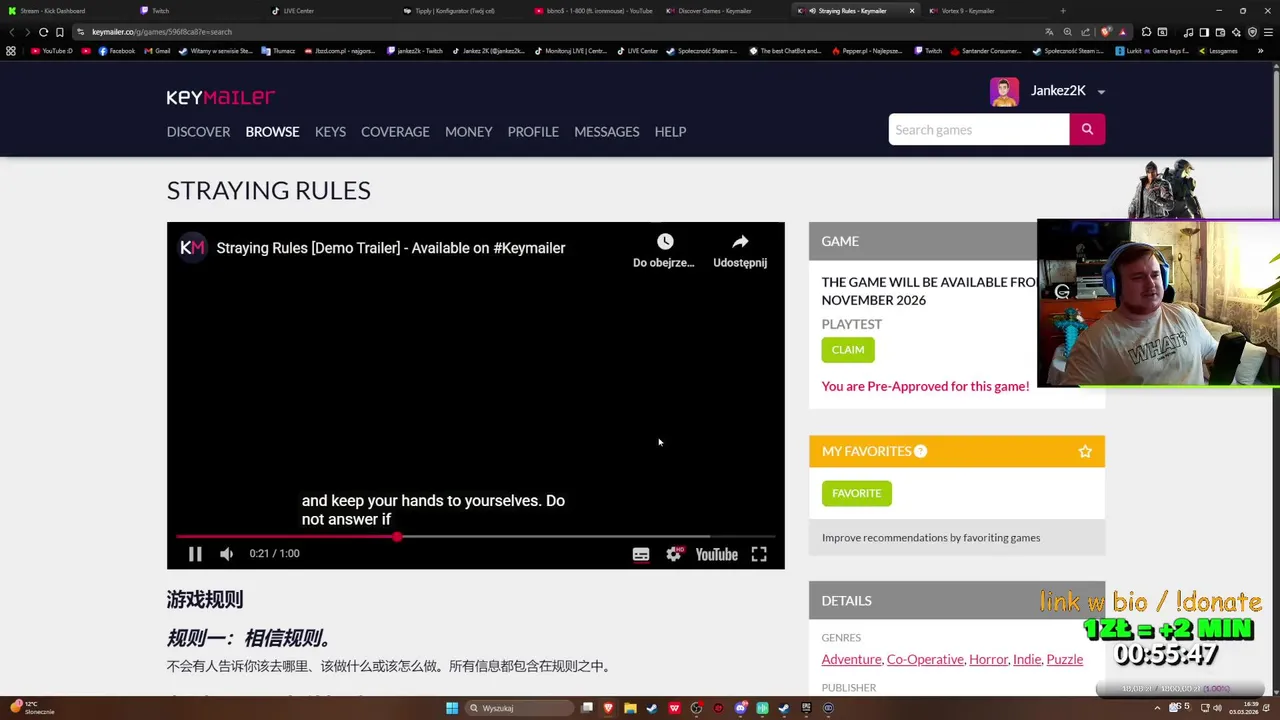Open the Gmail bookmark
Screen dimensions: 1280x720
(x=157, y=51)
